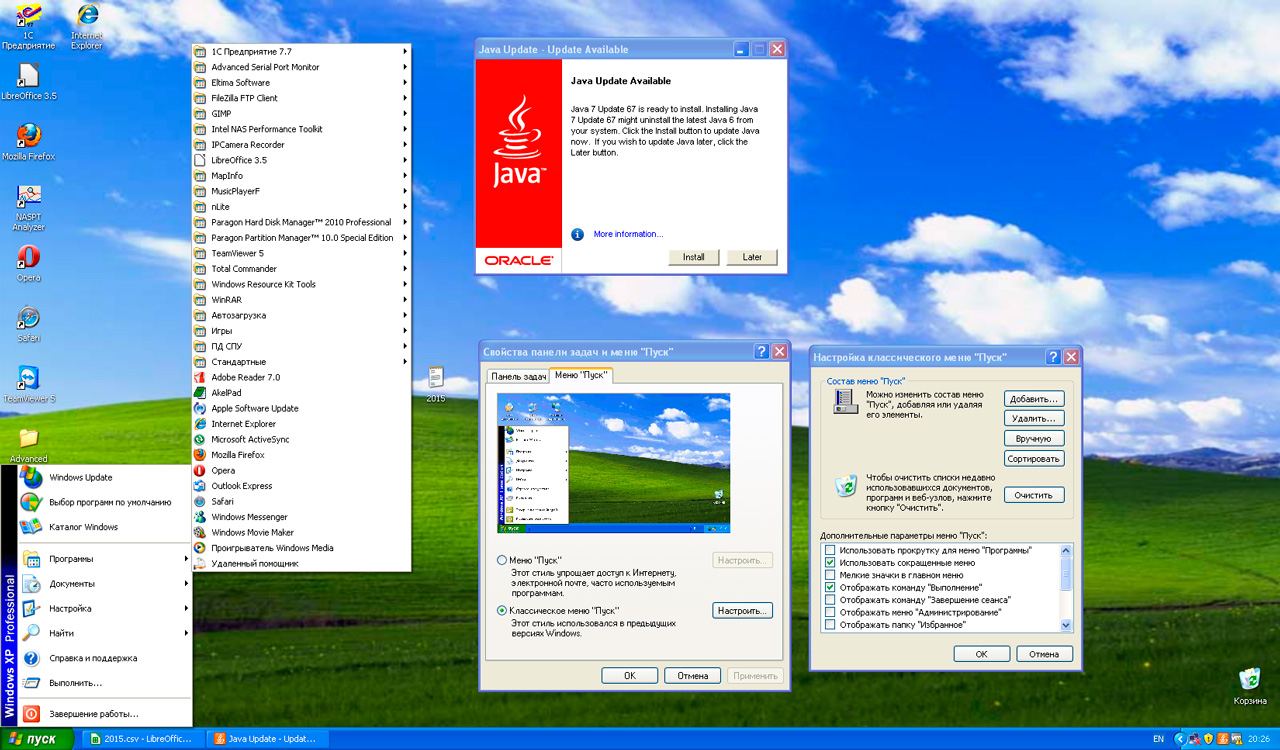This screenshot has width=1280, height=750.
Task: Open Mozilla Firefox desktop icon
Action: (29, 137)
